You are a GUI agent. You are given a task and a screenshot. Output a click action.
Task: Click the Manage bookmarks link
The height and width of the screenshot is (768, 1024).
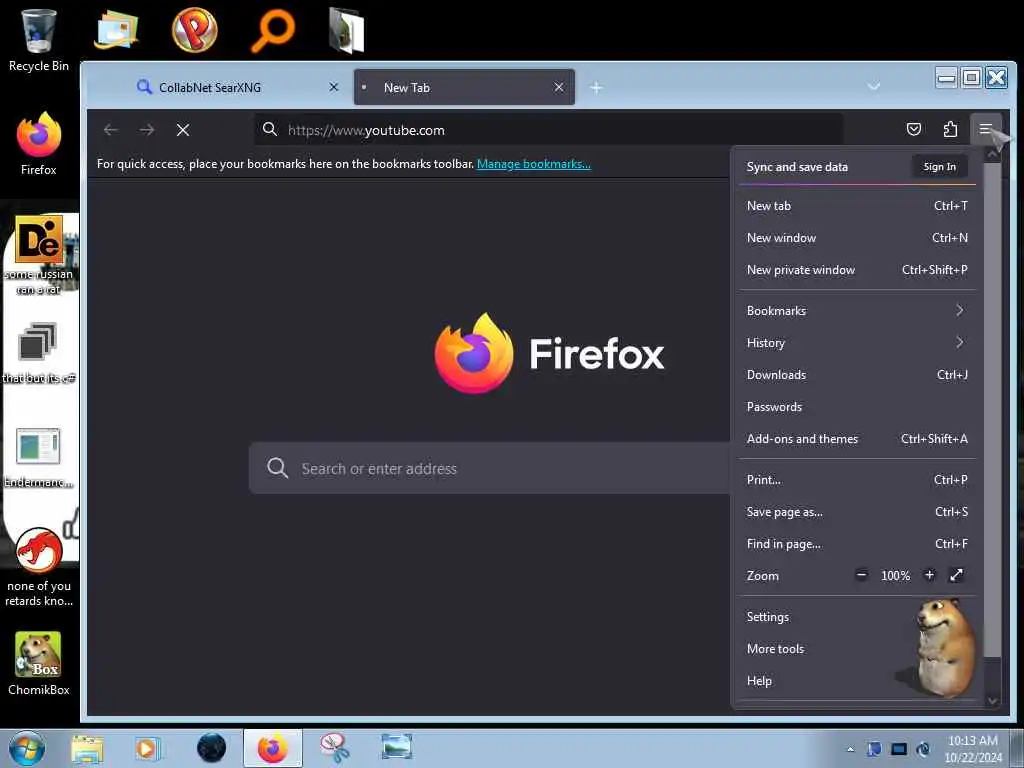(x=534, y=164)
